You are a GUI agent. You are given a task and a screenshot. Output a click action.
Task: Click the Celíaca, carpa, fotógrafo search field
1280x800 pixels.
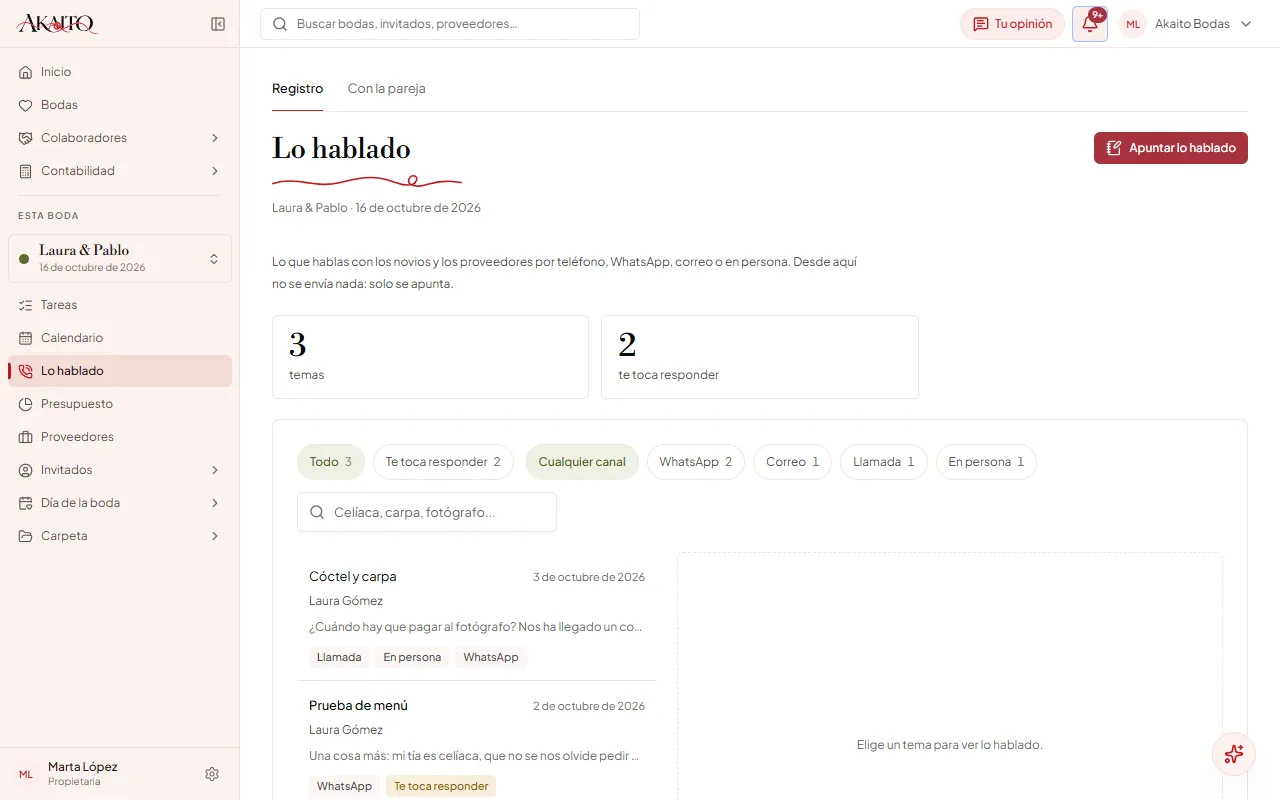427,512
